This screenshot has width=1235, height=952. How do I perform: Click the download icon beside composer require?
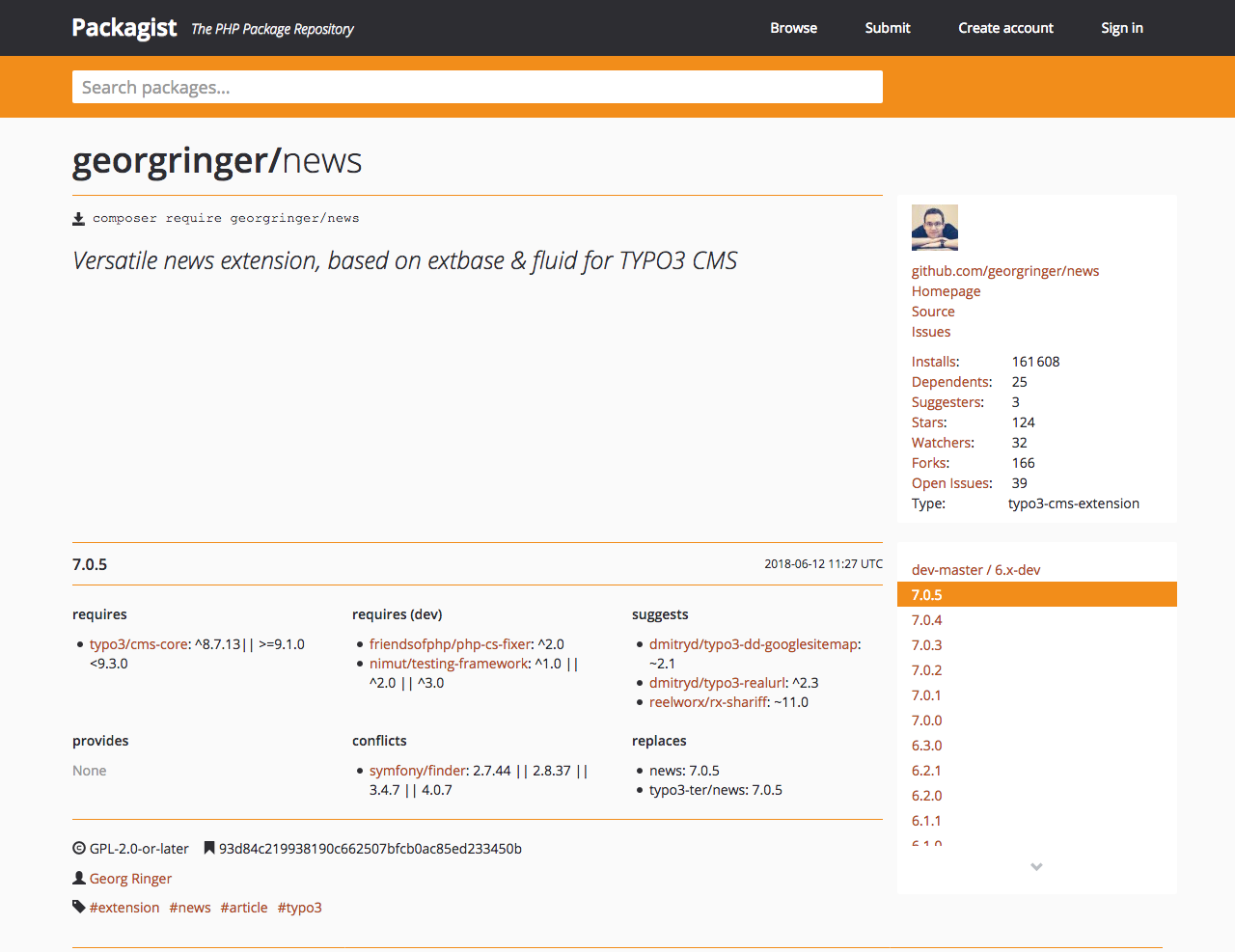click(x=79, y=219)
